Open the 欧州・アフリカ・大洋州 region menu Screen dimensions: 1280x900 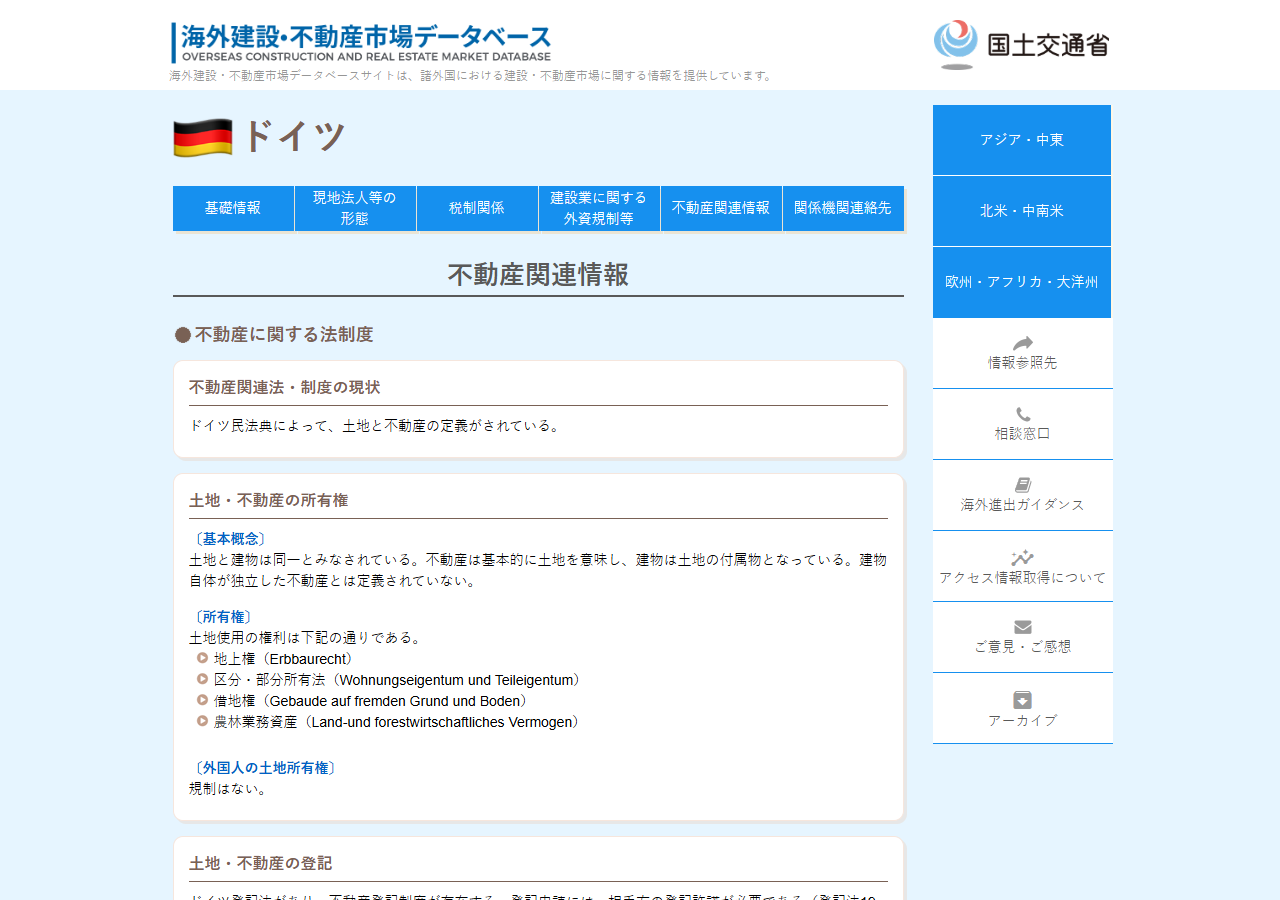[1022, 282]
